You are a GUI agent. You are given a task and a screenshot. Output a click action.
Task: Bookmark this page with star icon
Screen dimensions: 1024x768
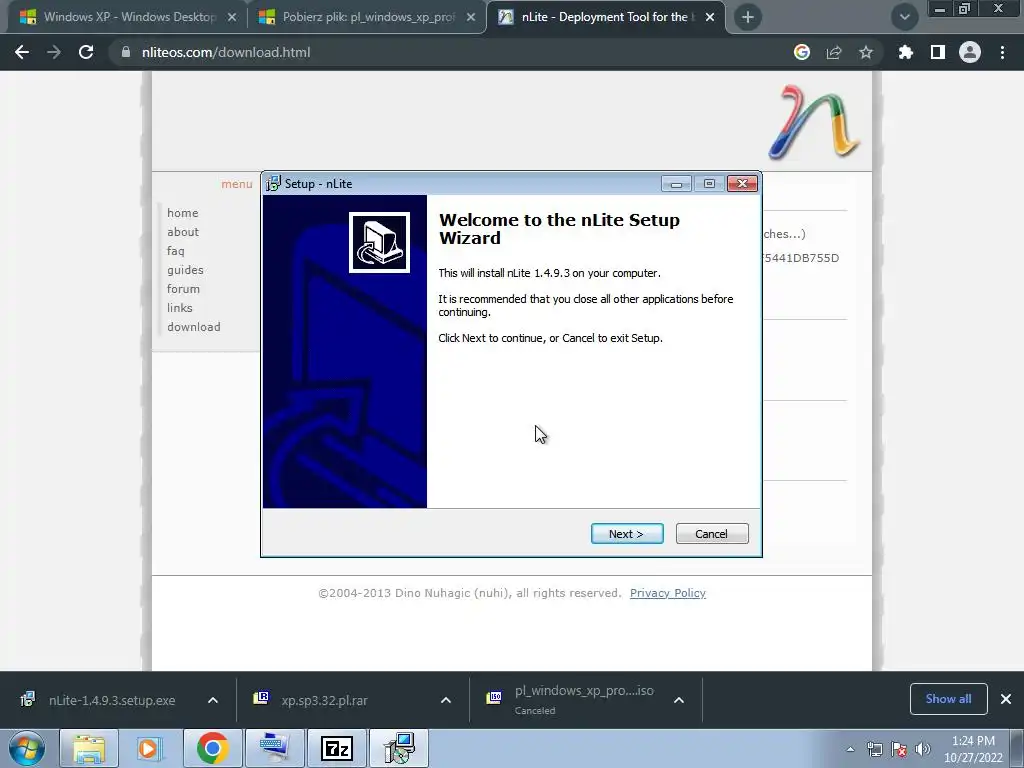click(x=866, y=52)
